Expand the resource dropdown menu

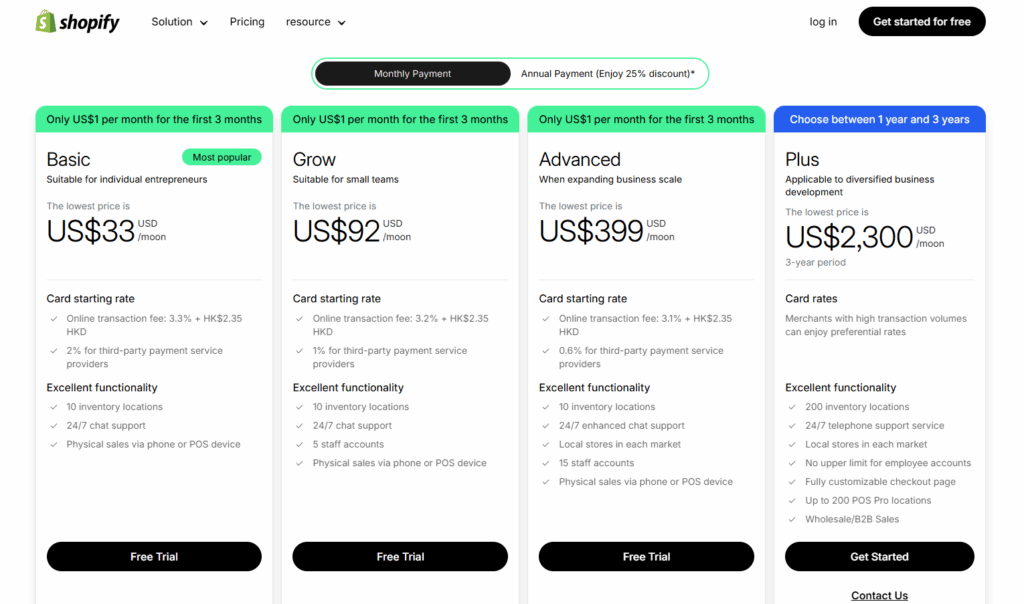315,22
